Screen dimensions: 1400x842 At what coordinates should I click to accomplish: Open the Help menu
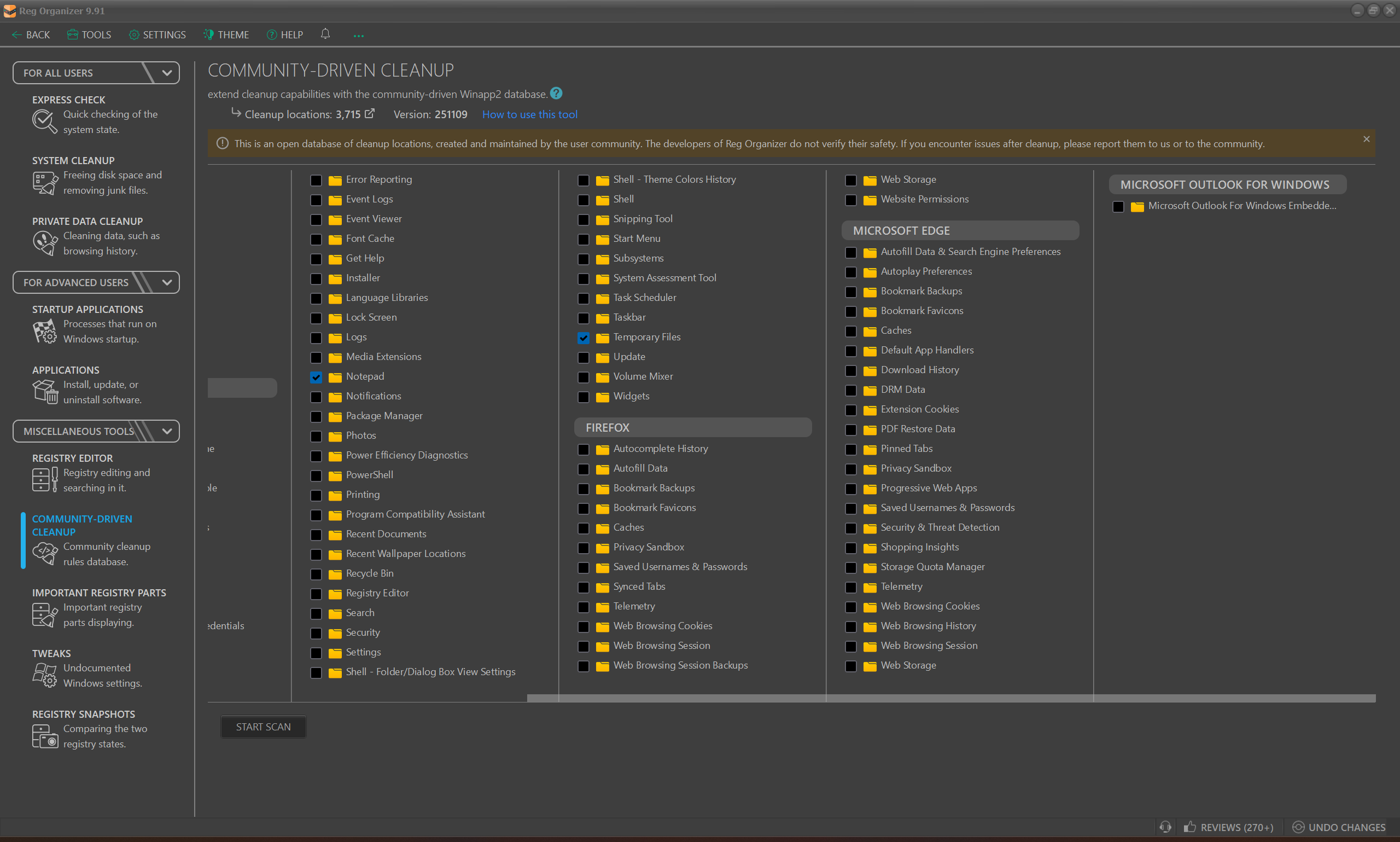[285, 34]
